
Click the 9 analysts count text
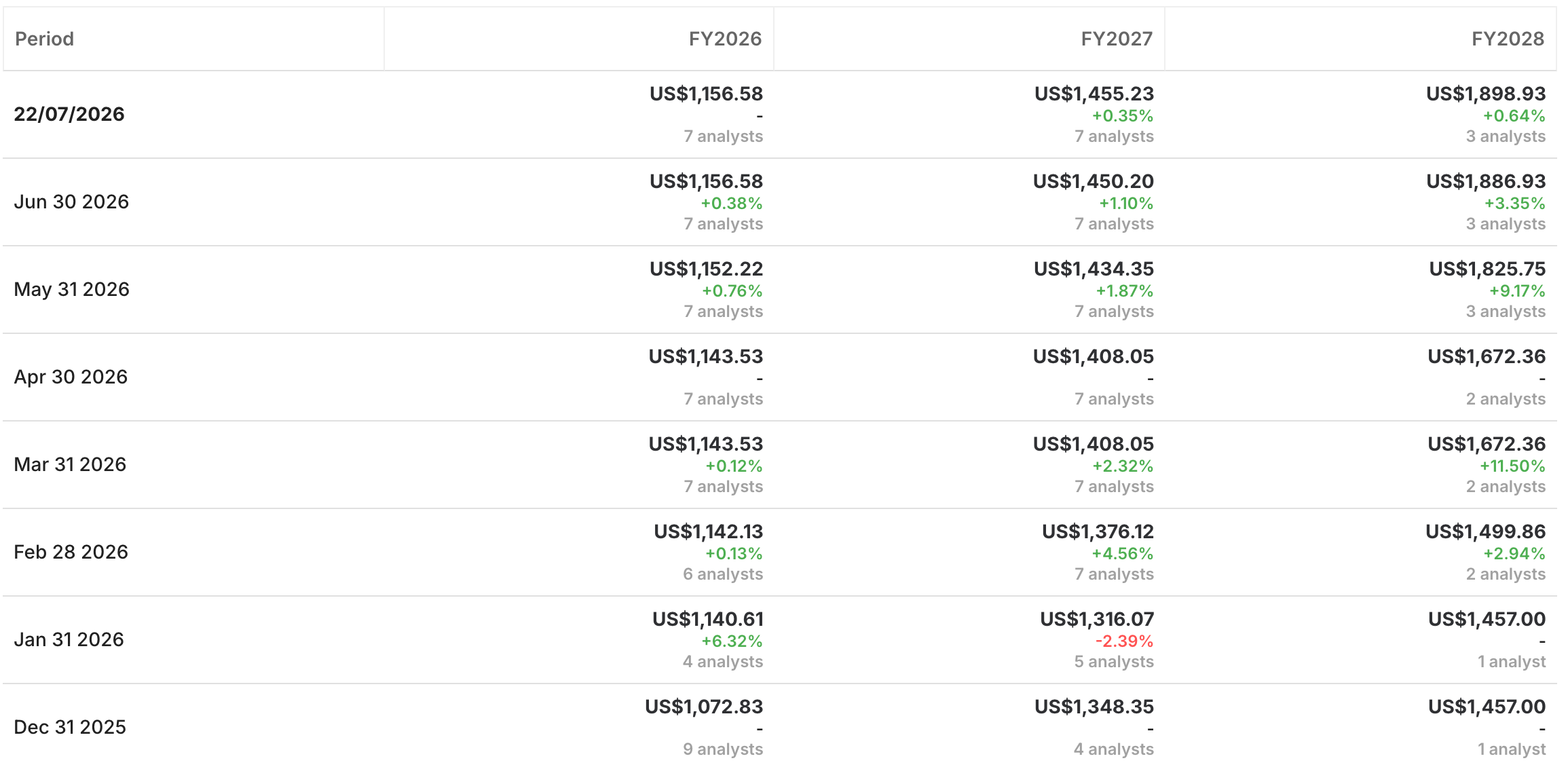click(723, 749)
